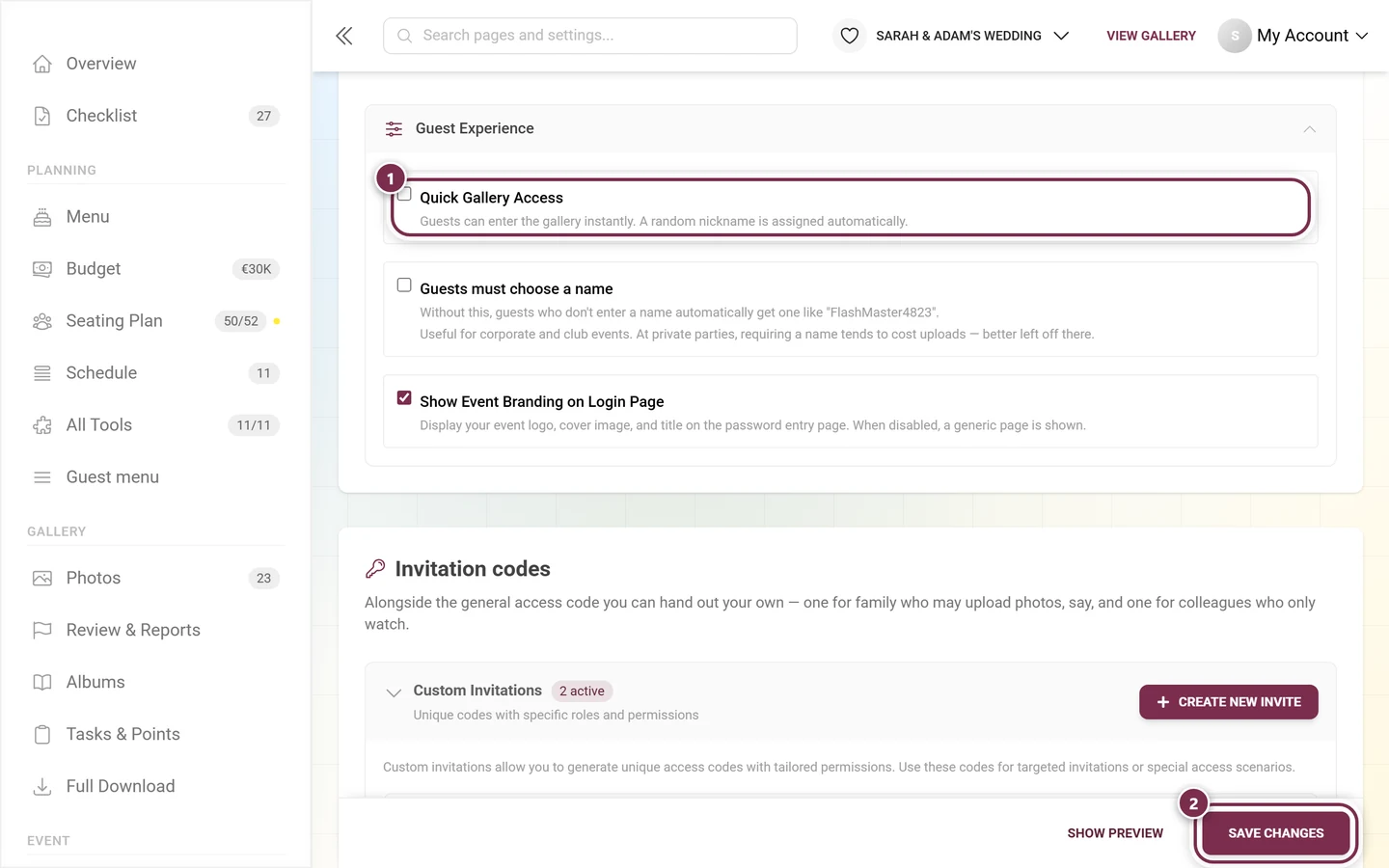Click the search magnifier icon
This screenshot has height=868, width=1389.
[405, 36]
